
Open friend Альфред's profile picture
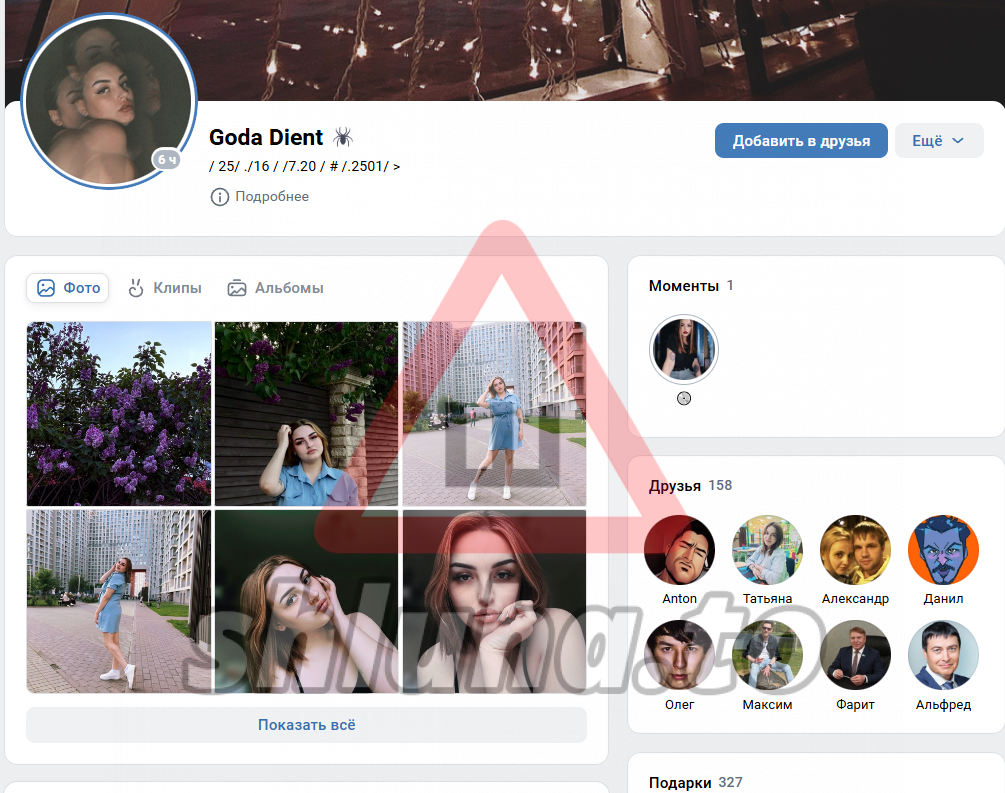pos(942,655)
